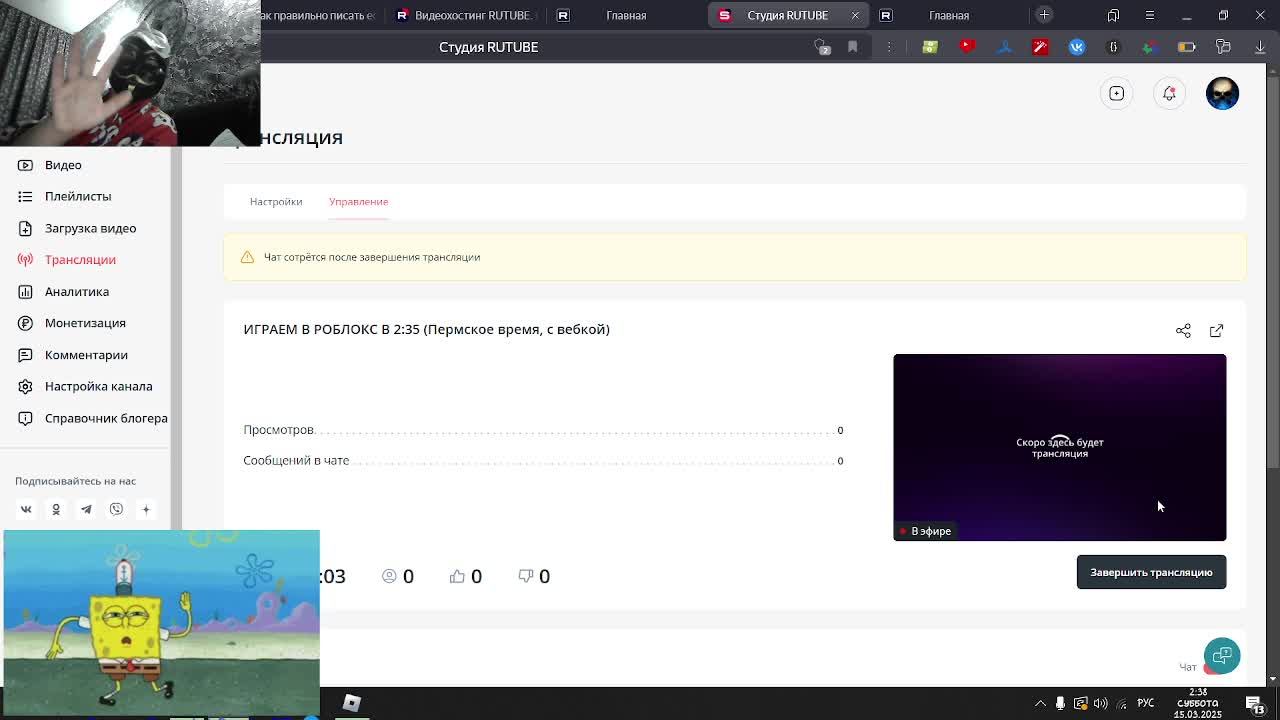Open the Odnoklassniki social link

[x=56, y=509]
